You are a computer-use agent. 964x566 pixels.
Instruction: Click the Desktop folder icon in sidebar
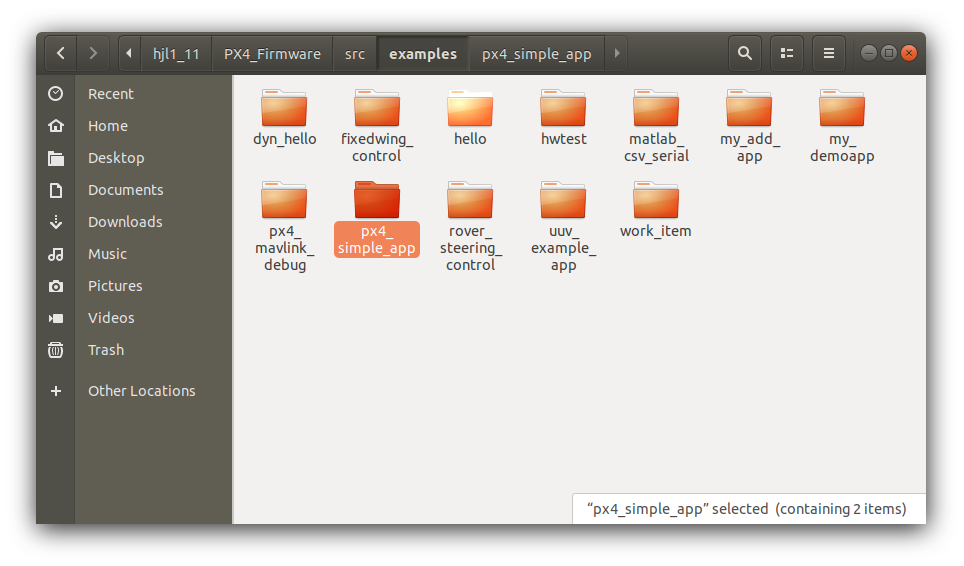55,158
